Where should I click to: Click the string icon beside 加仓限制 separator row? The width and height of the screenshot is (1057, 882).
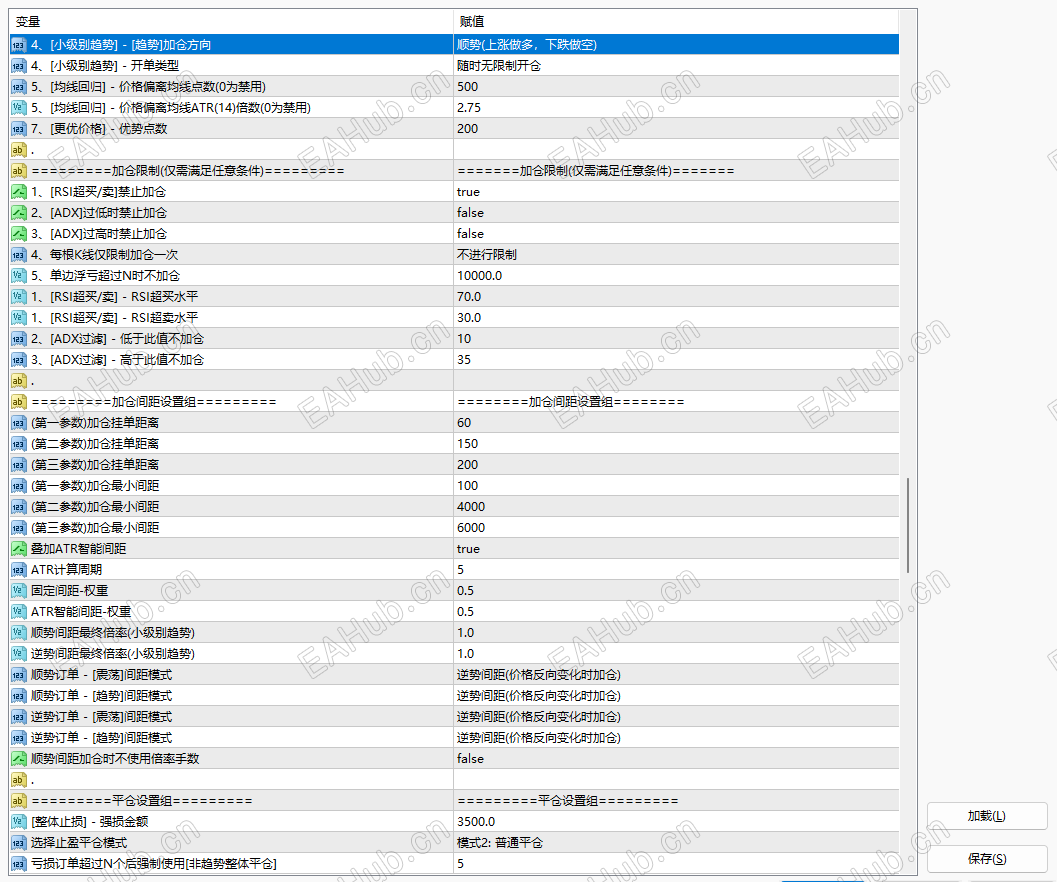point(18,171)
